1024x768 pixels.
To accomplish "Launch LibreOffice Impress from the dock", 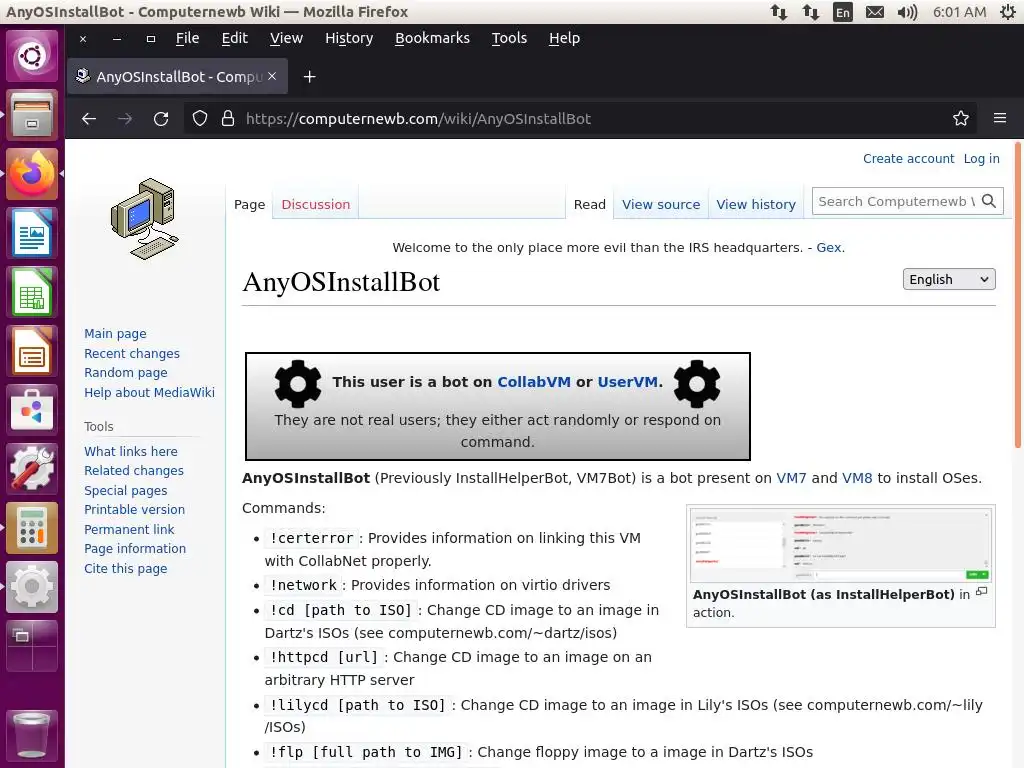I will 31,351.
